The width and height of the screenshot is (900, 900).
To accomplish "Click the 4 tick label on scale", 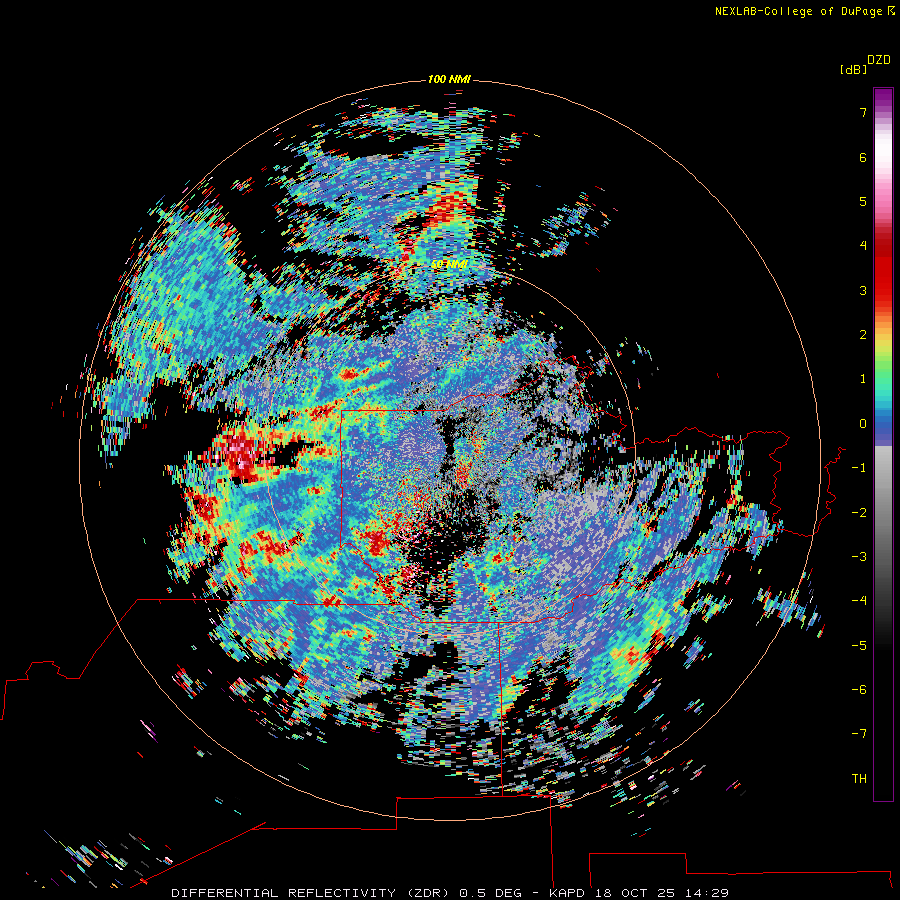I will point(863,246).
